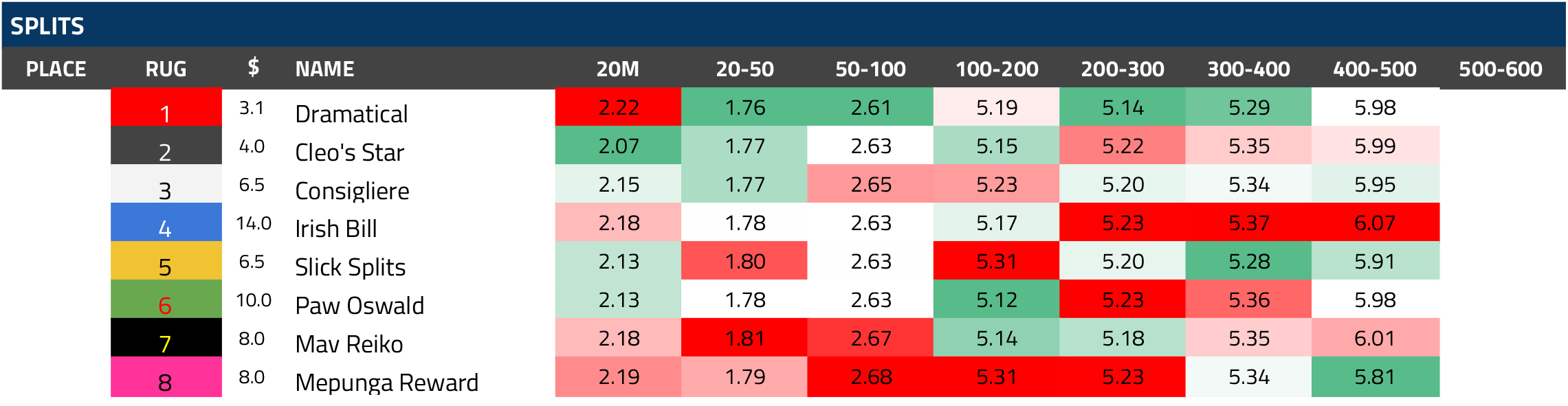Image resolution: width=1568 pixels, height=406 pixels.
Task: Click the Irish Bill runner name
Action: click(x=335, y=229)
